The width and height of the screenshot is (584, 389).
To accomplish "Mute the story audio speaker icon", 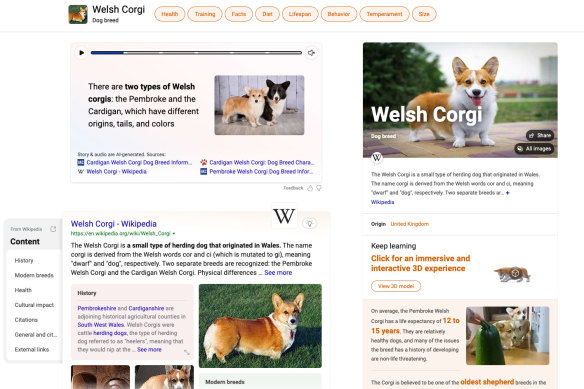I will (x=311, y=53).
